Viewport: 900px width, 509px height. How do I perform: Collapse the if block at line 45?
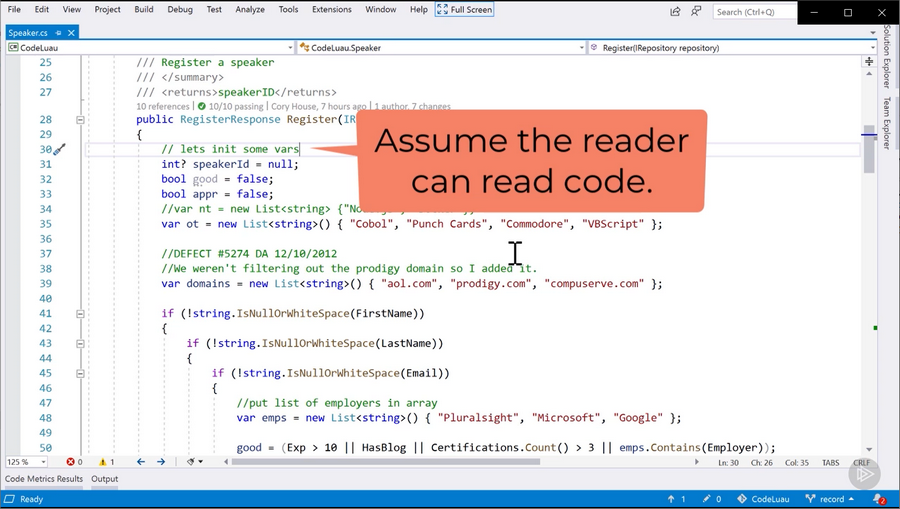80,374
